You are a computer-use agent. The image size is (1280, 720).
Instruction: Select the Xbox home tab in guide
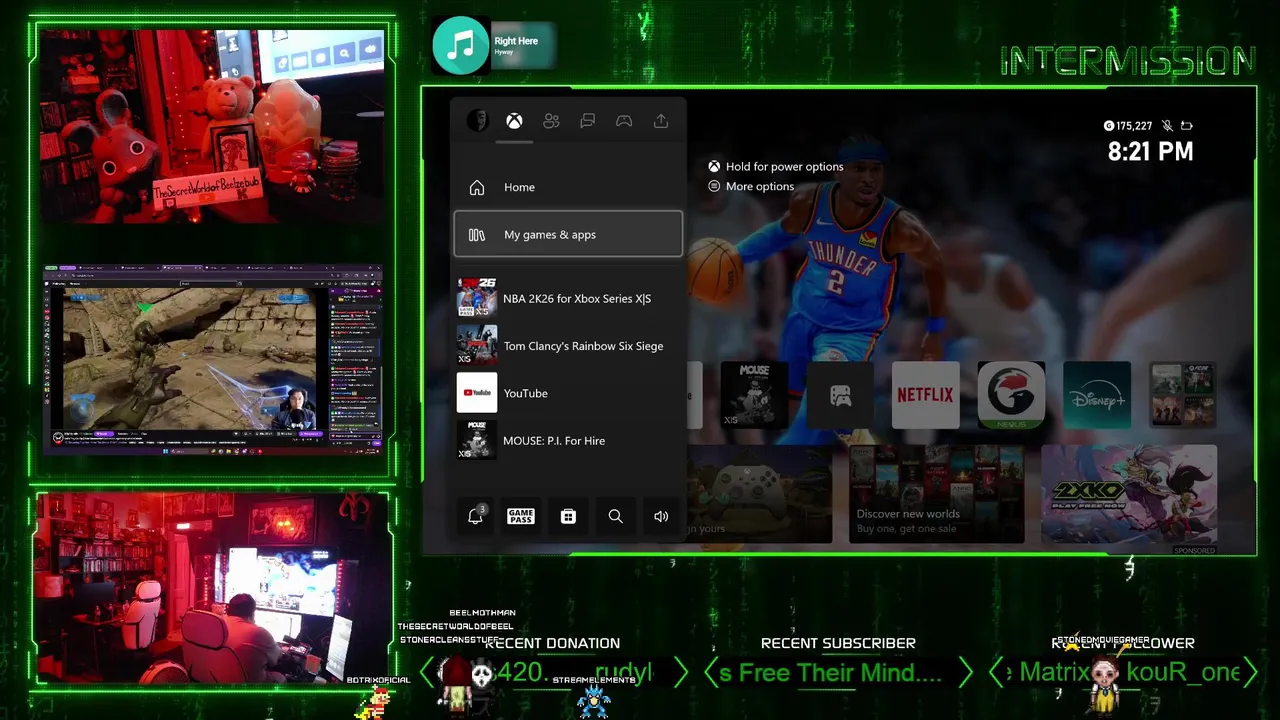click(x=514, y=121)
